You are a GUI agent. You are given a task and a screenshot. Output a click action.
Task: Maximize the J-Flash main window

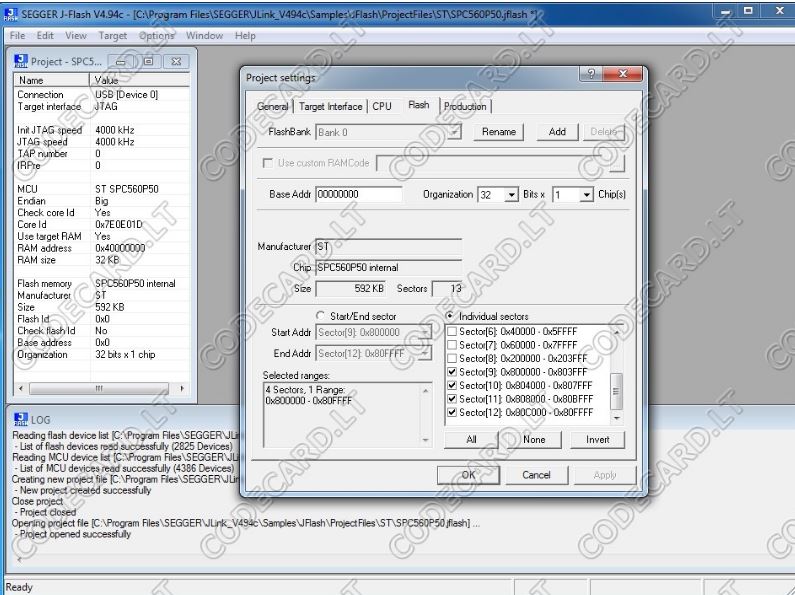click(x=748, y=10)
